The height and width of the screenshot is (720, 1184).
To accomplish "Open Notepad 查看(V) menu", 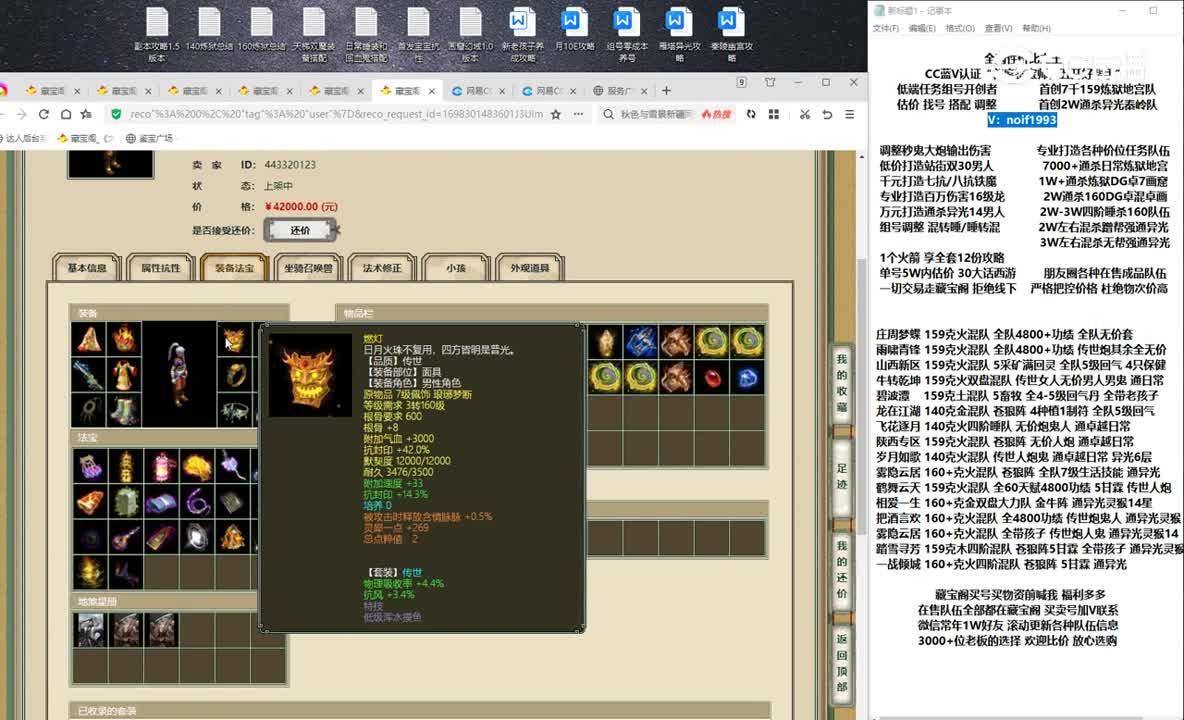I will click(998, 28).
